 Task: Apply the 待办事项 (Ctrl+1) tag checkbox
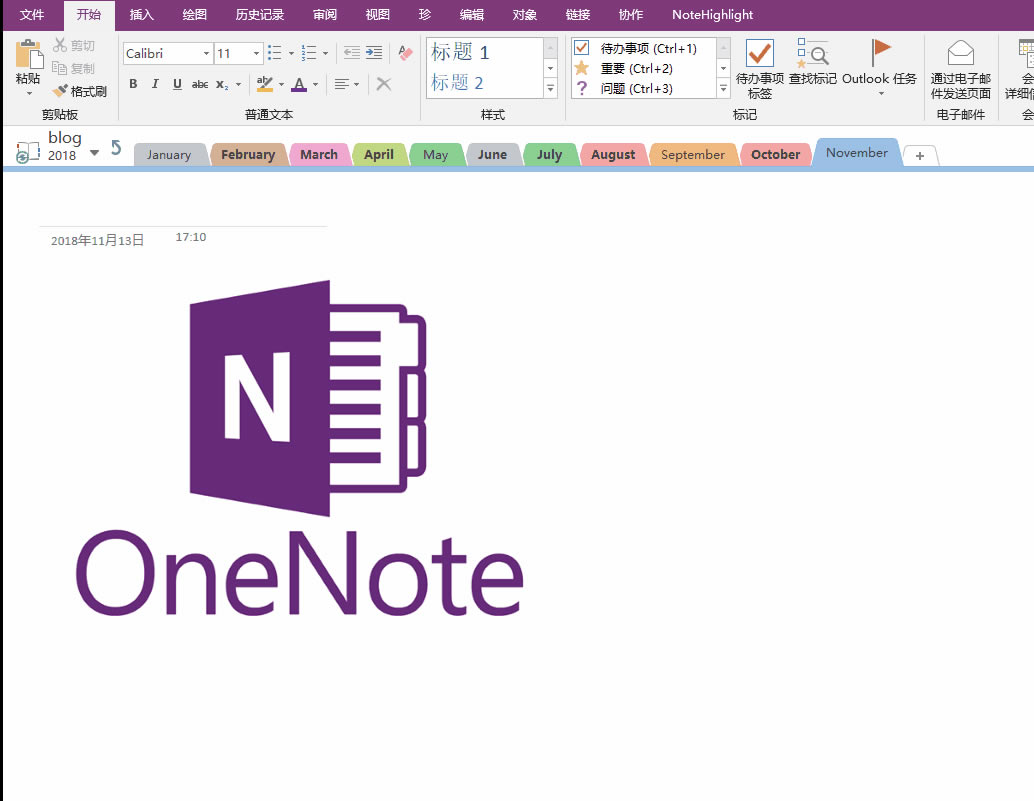pyautogui.click(x=581, y=47)
